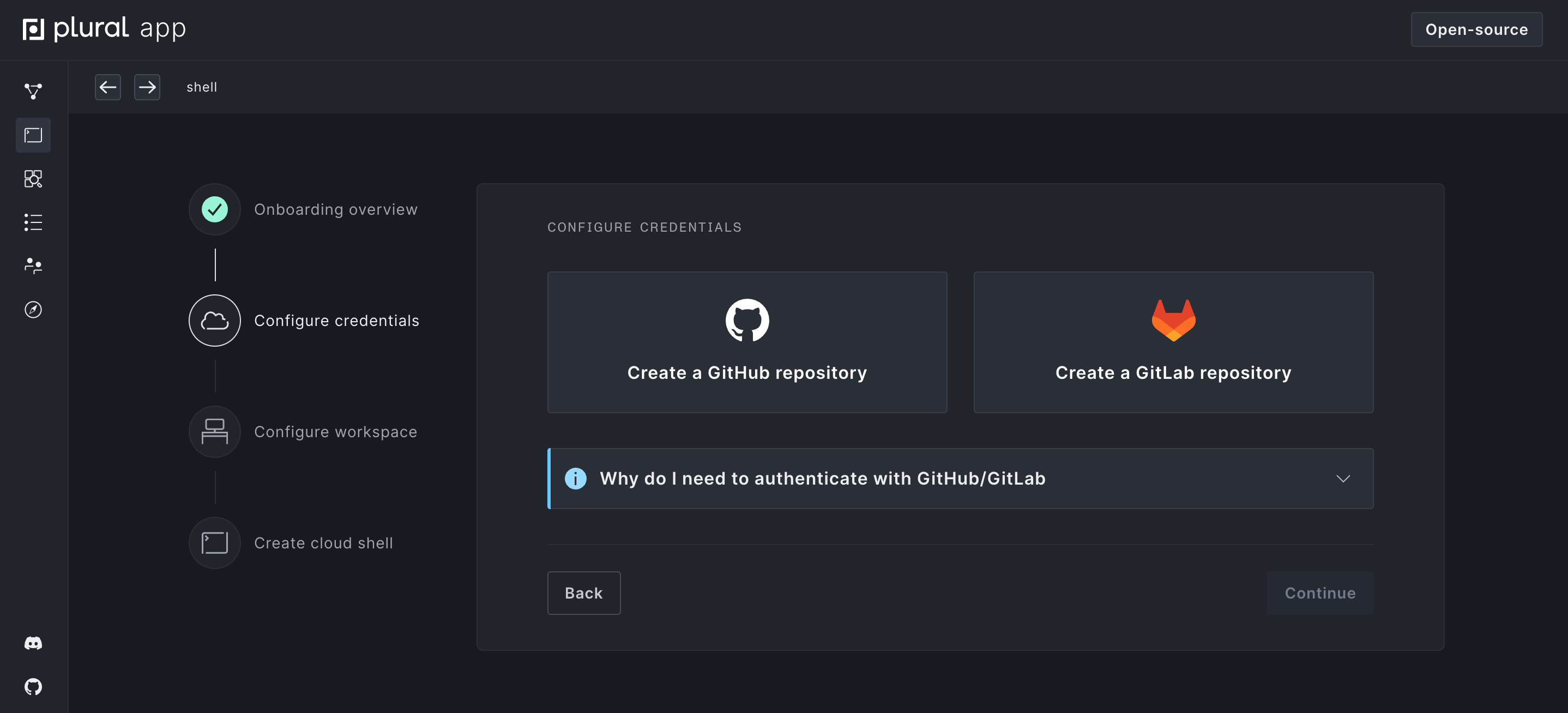This screenshot has width=1568, height=713.
Task: Click the chevron in the authentication info box
Action: click(1343, 478)
